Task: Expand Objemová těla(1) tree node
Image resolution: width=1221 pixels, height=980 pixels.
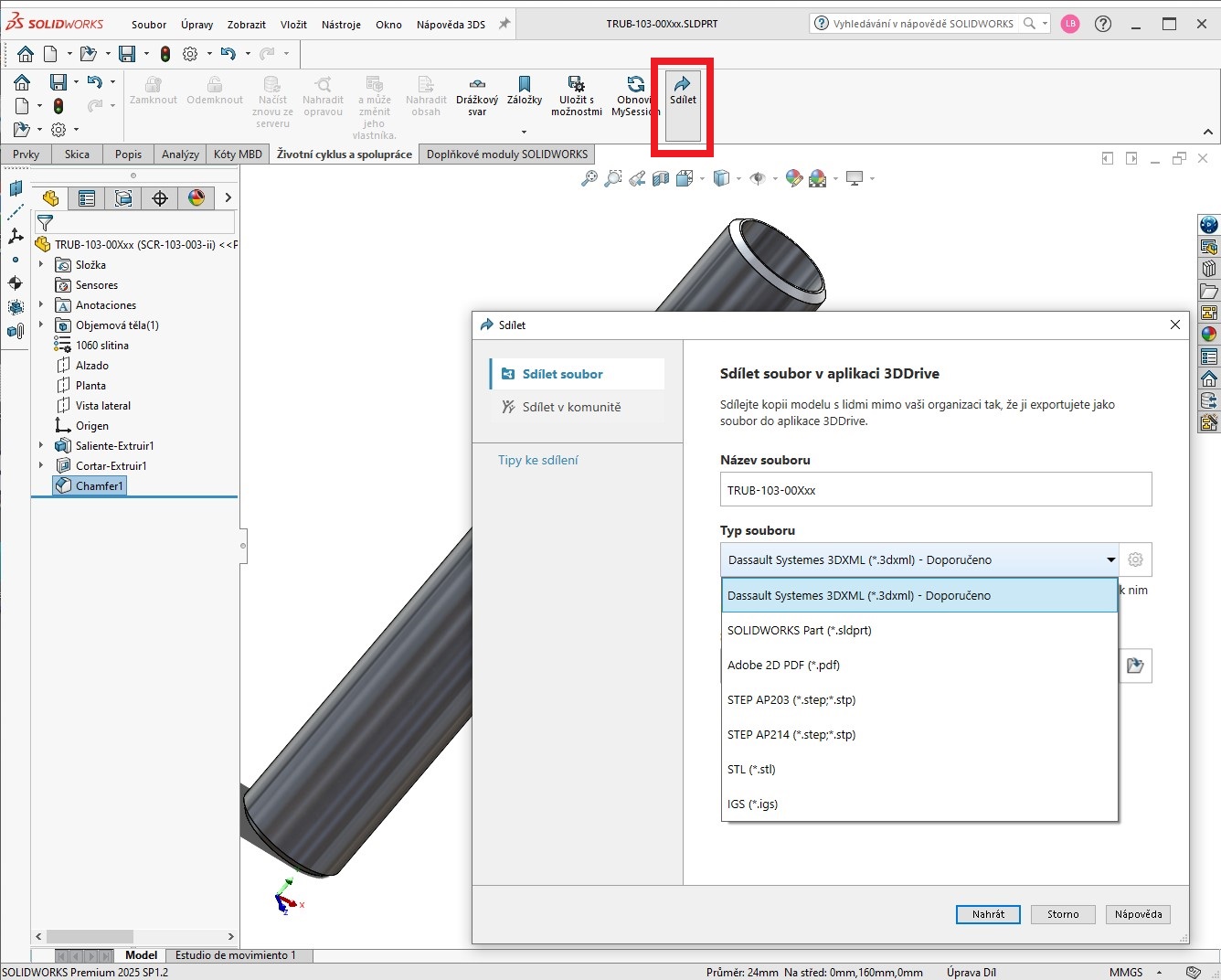Action: click(40, 325)
